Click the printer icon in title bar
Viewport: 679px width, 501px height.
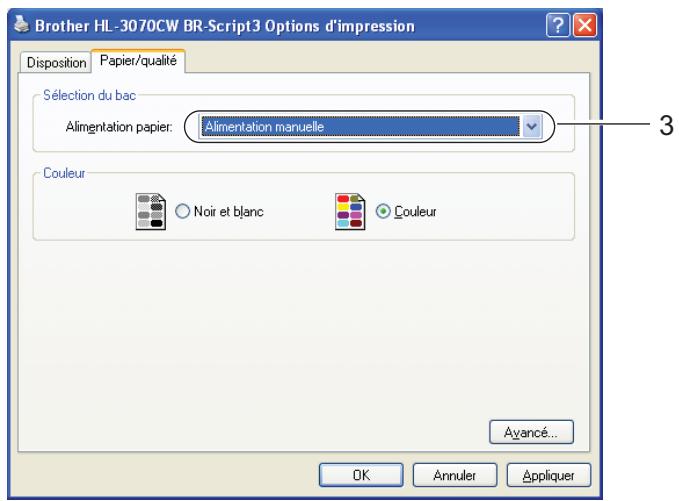tap(22, 24)
